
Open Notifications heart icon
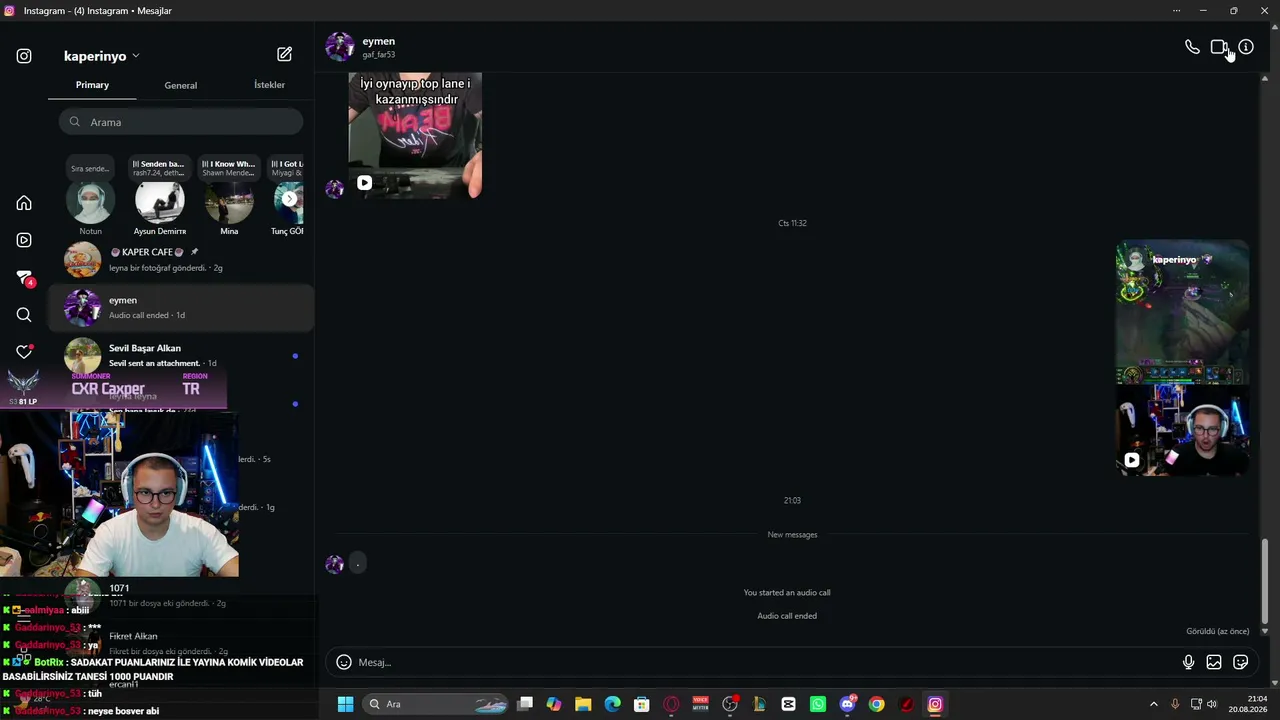click(24, 352)
